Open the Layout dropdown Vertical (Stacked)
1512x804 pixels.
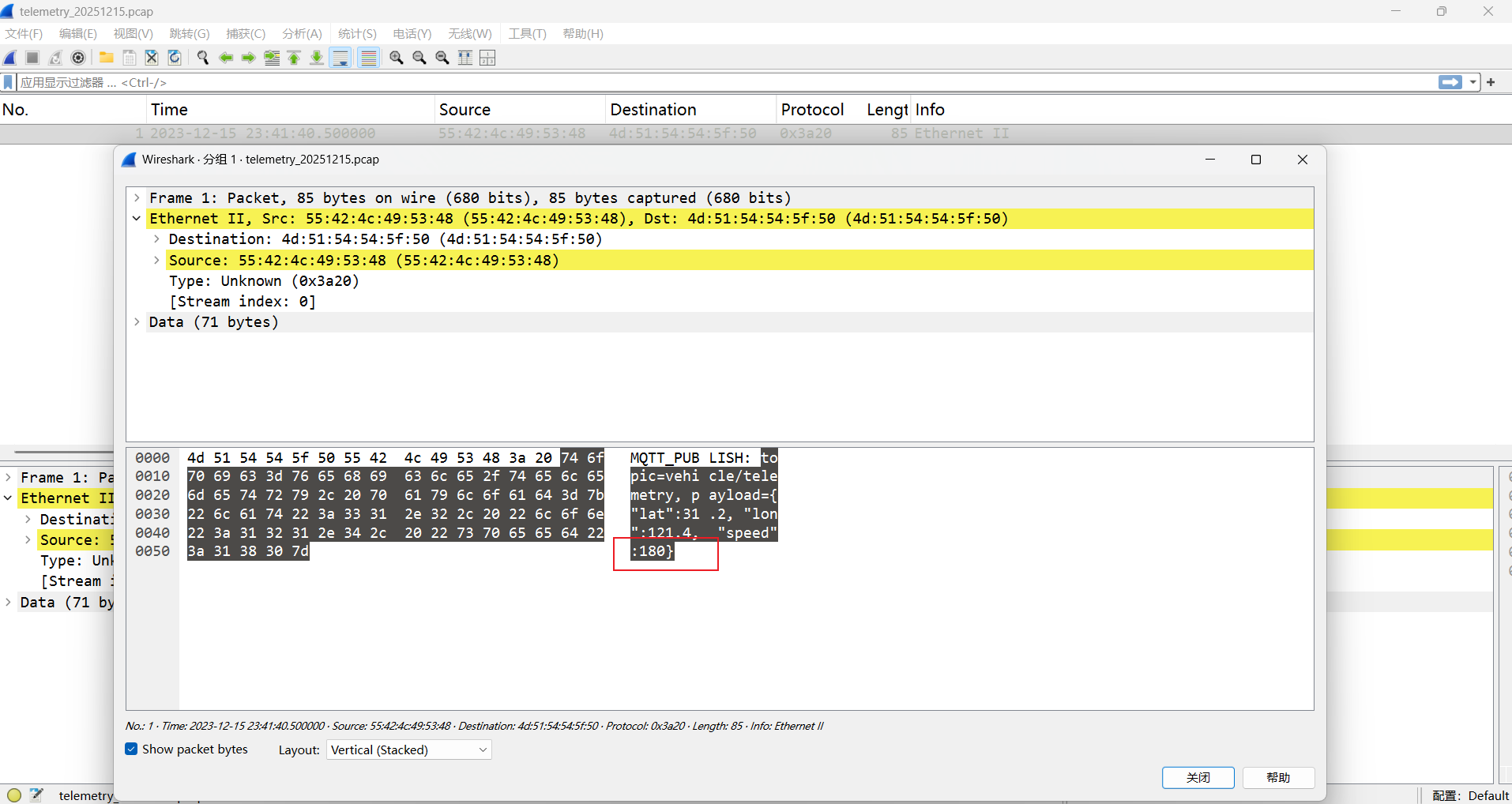[408, 750]
